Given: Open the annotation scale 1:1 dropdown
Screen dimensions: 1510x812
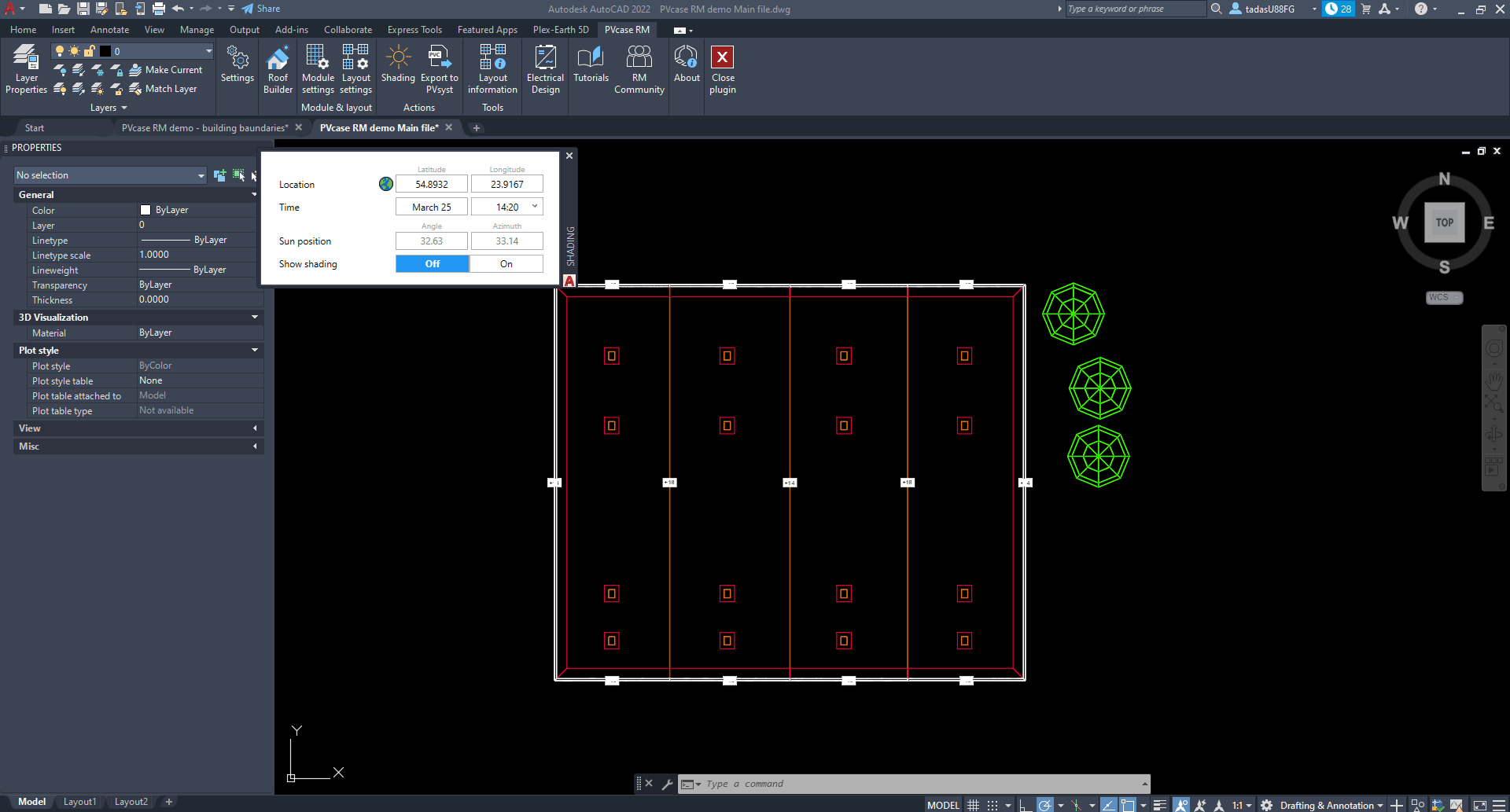Looking at the screenshot, I should coord(1242,805).
